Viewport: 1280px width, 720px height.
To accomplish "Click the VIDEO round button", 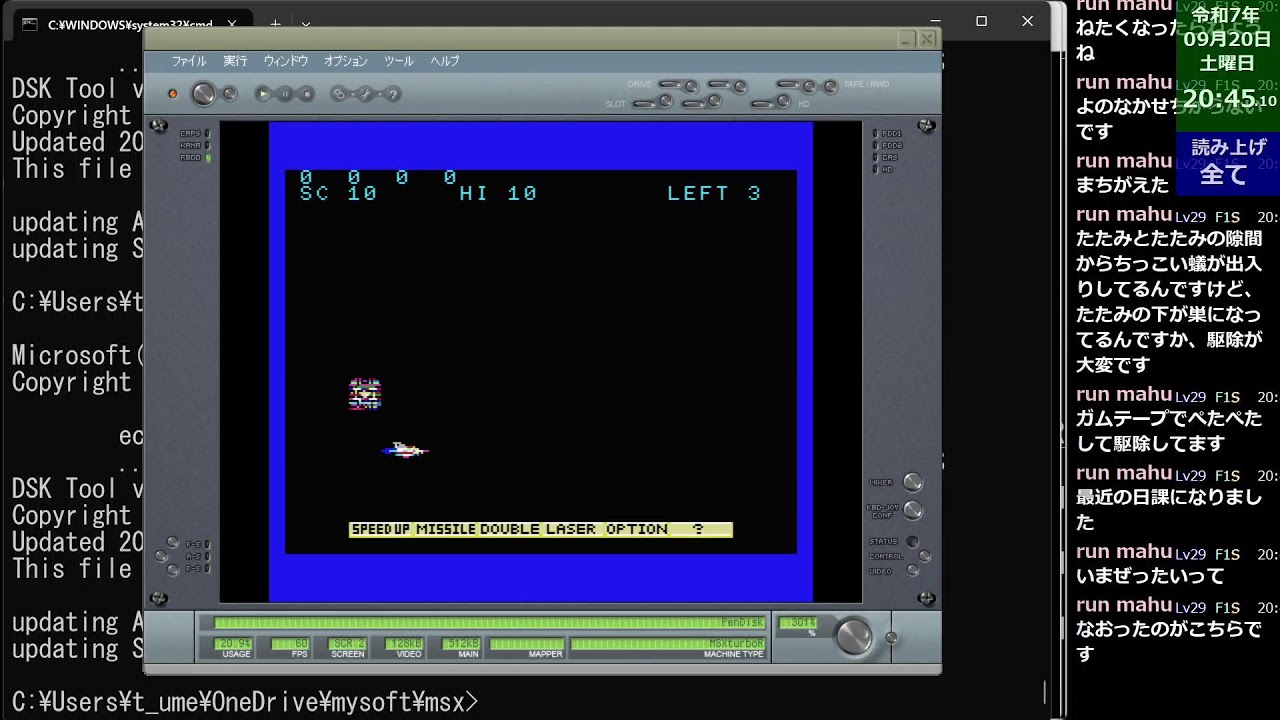I will [912, 570].
